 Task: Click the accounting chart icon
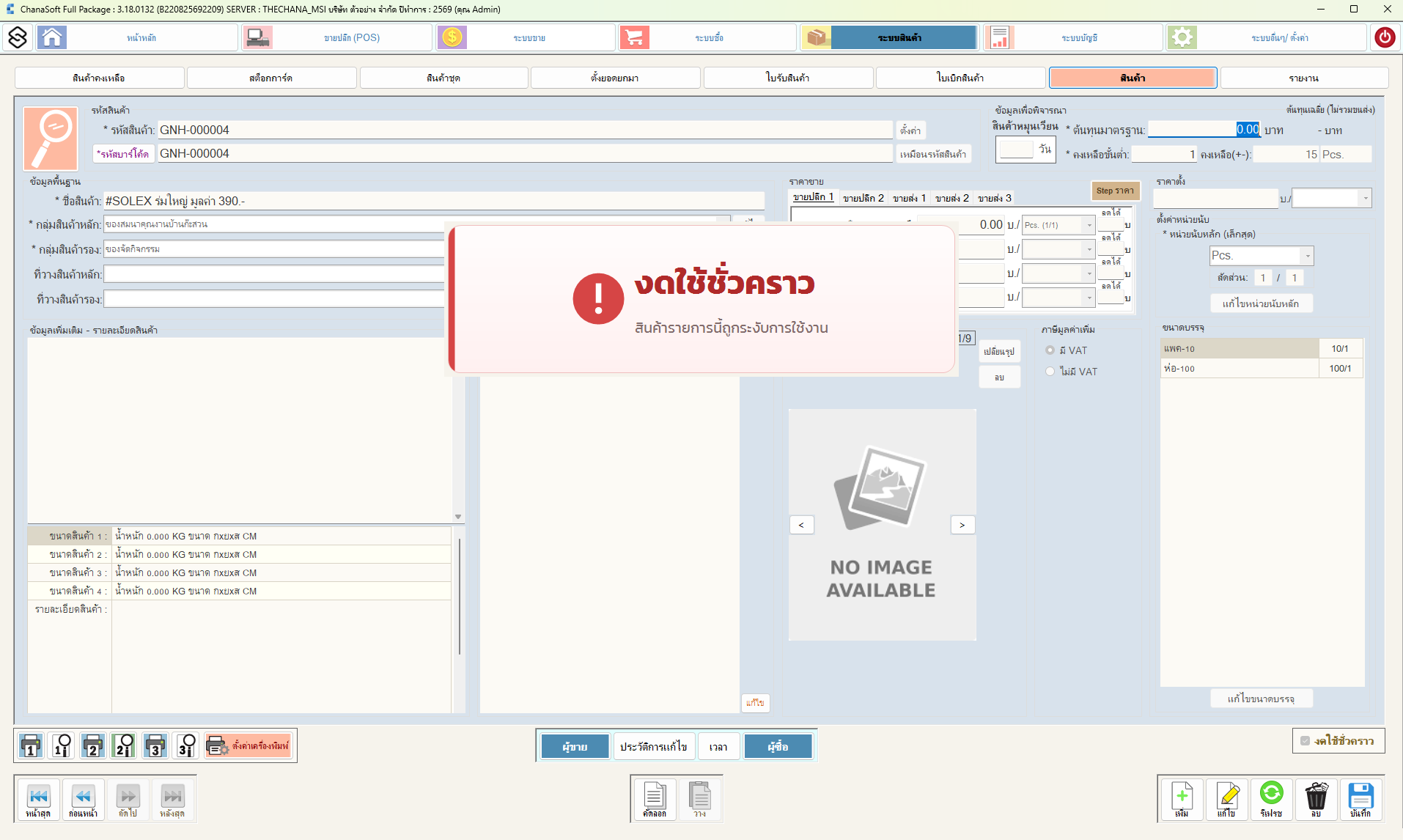tap(999, 37)
